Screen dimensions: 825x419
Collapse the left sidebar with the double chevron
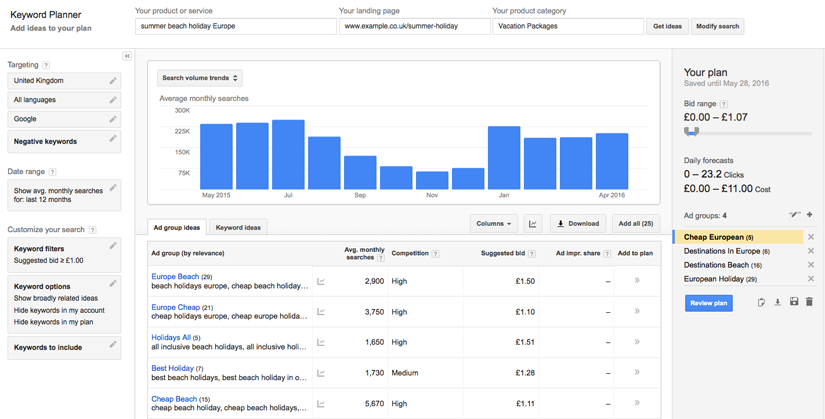tap(127, 56)
